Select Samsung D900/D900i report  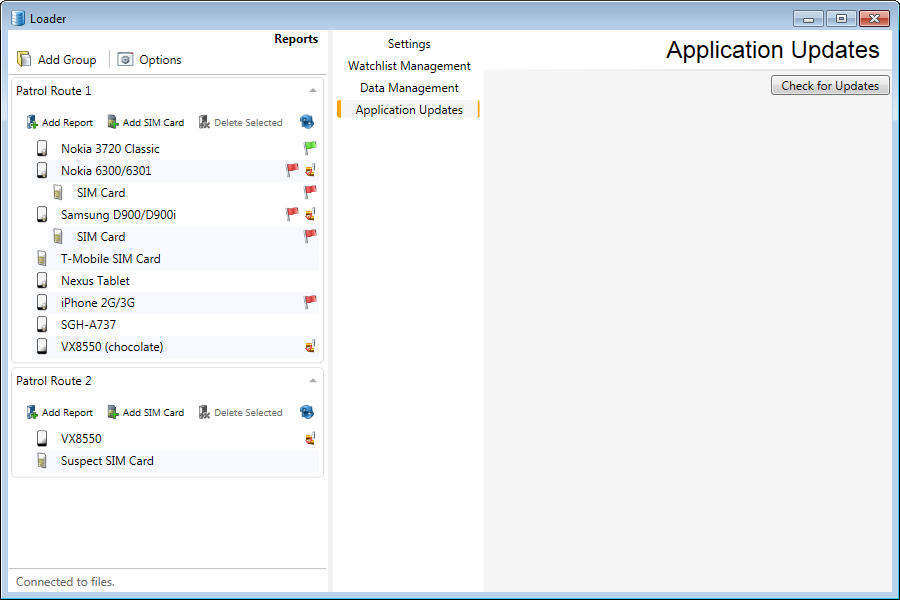[x=175, y=215]
